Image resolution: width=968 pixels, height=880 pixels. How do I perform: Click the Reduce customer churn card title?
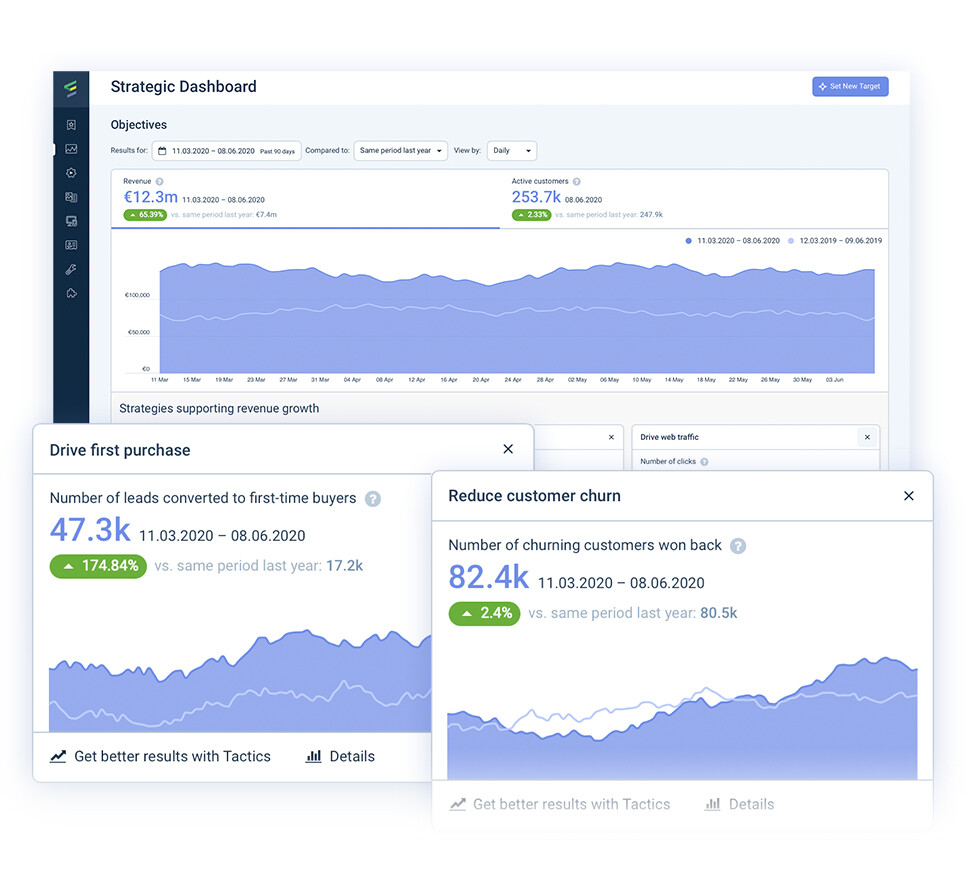(535, 496)
